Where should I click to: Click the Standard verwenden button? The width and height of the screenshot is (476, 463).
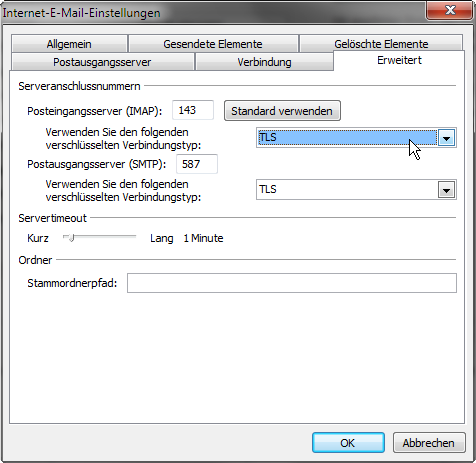coord(282,111)
